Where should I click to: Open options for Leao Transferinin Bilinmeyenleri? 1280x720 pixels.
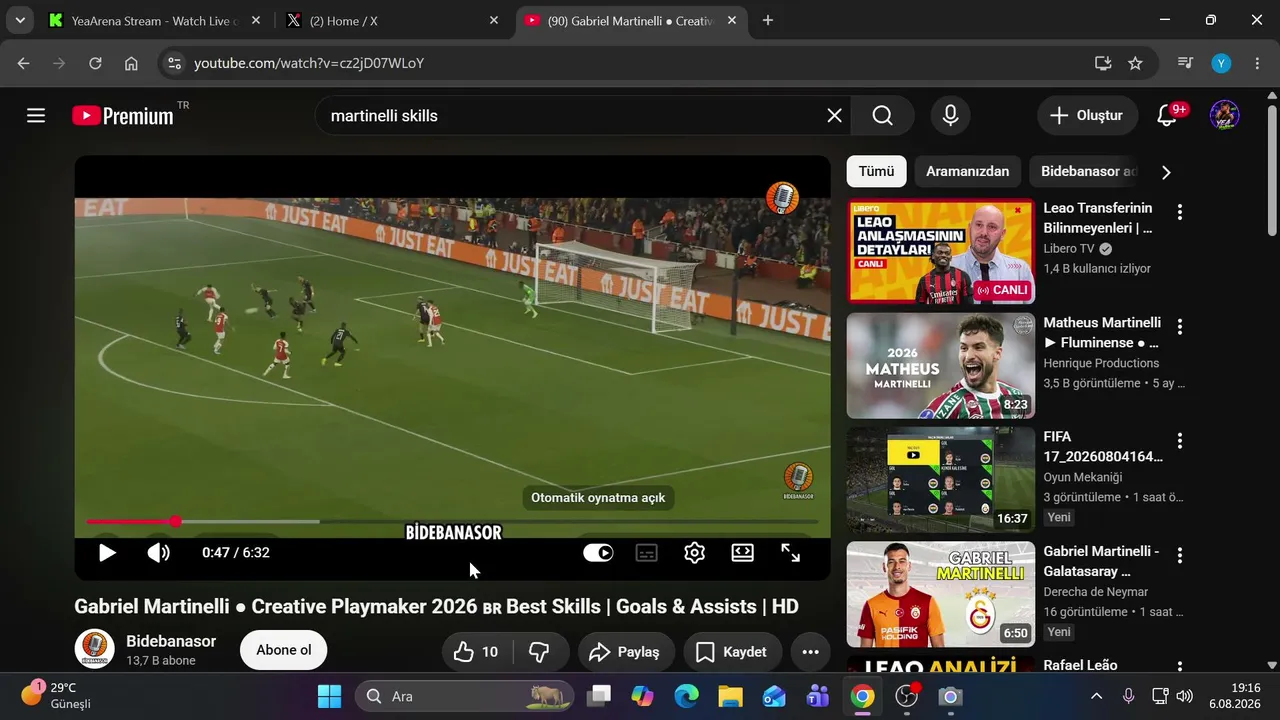coord(1180,212)
